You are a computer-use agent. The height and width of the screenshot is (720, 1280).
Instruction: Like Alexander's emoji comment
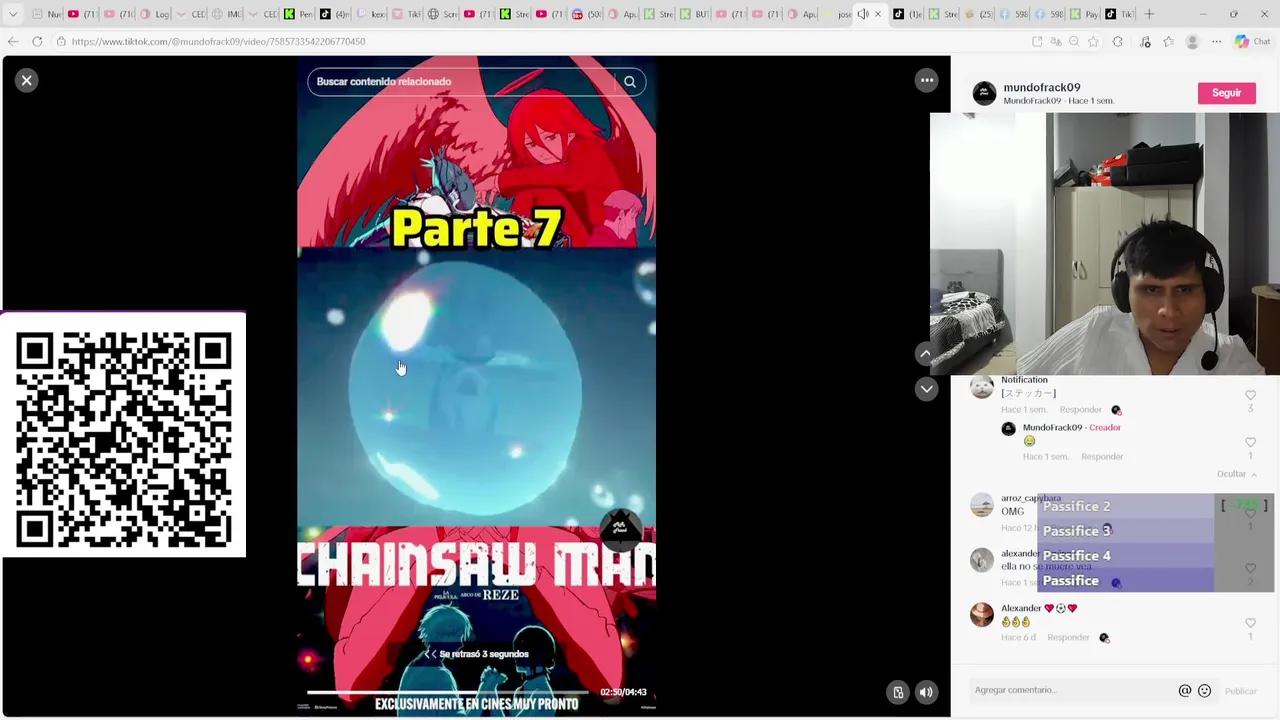tap(1250, 623)
